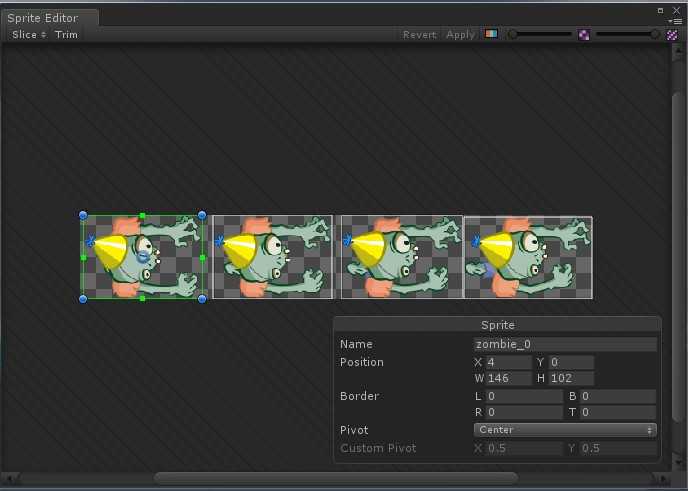688x491 pixels.
Task: Click the Border label
Action: 359,396
